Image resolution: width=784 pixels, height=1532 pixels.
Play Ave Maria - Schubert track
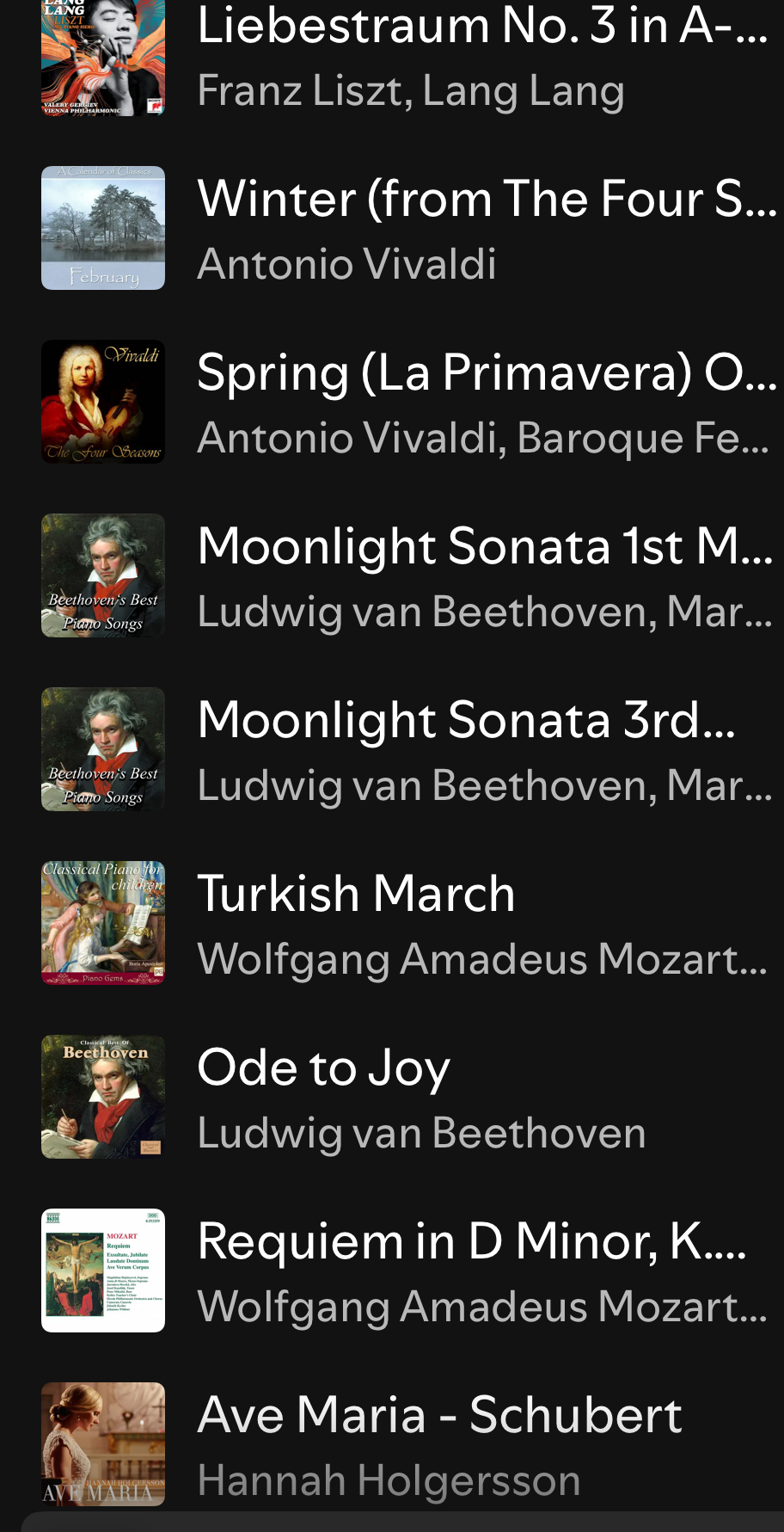(439, 1416)
